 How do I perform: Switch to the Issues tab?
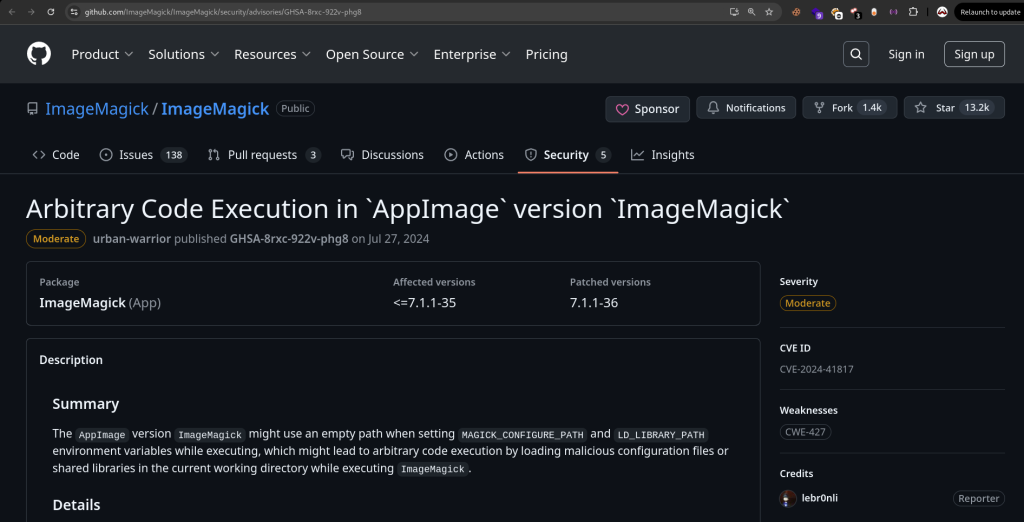[x=143, y=155]
